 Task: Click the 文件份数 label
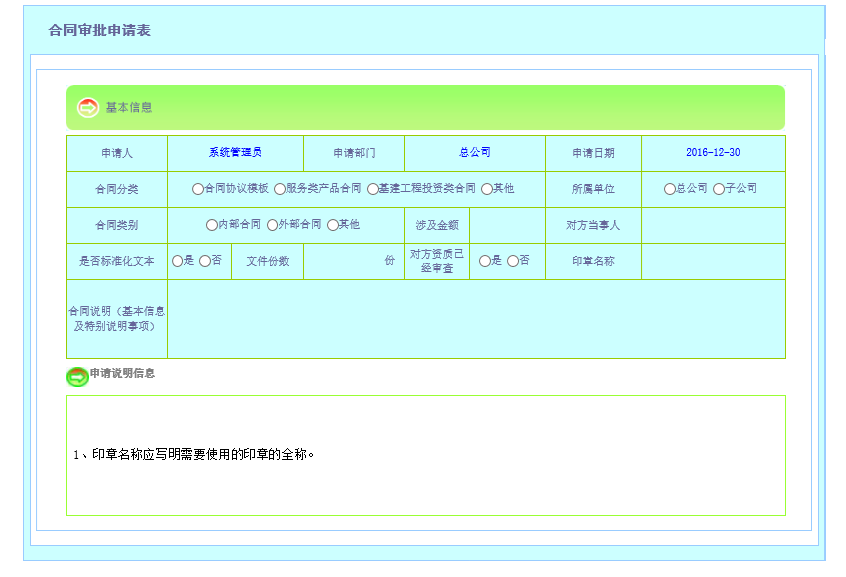(x=268, y=261)
